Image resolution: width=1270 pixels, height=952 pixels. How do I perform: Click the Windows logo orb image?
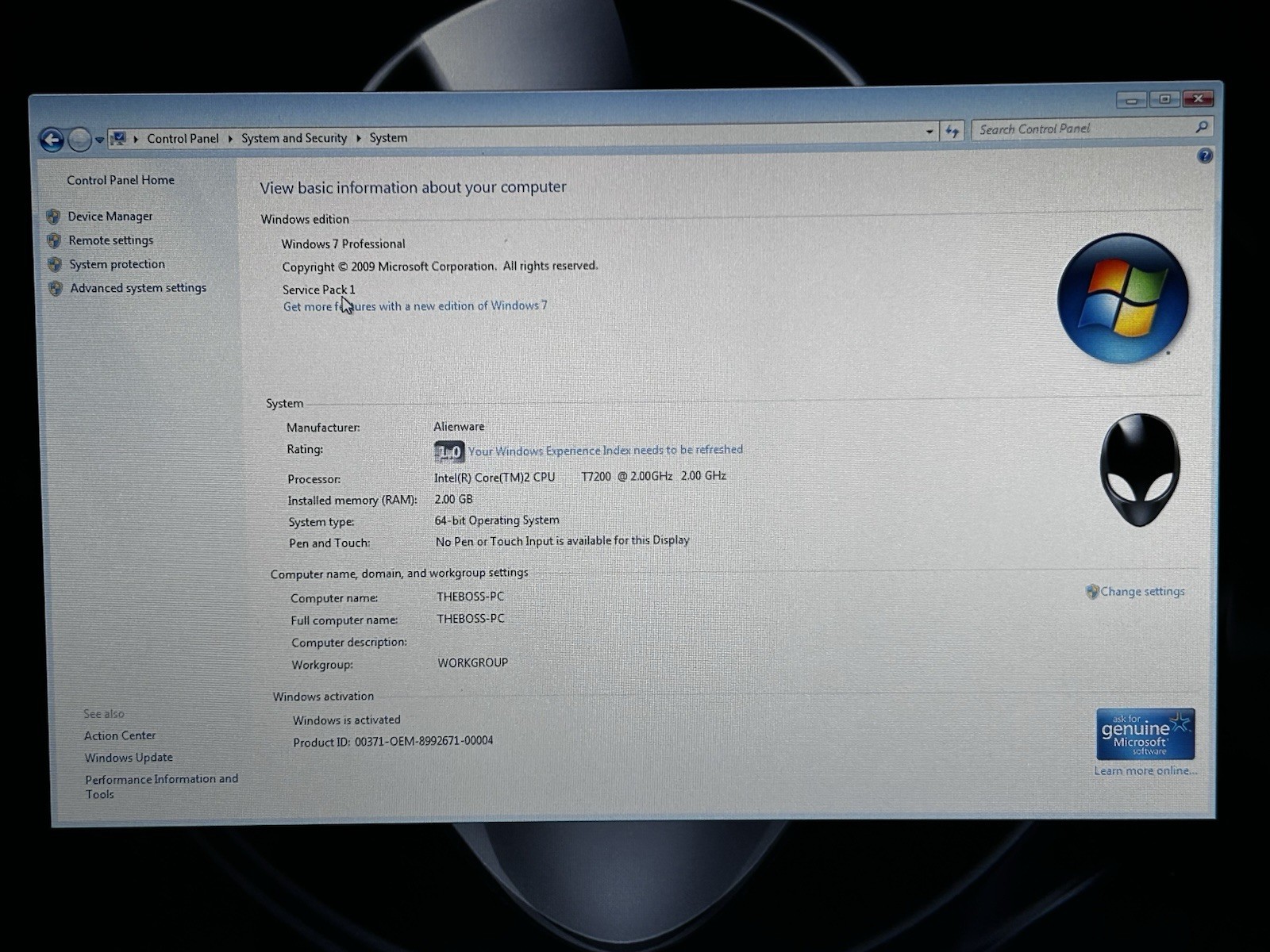point(1123,299)
